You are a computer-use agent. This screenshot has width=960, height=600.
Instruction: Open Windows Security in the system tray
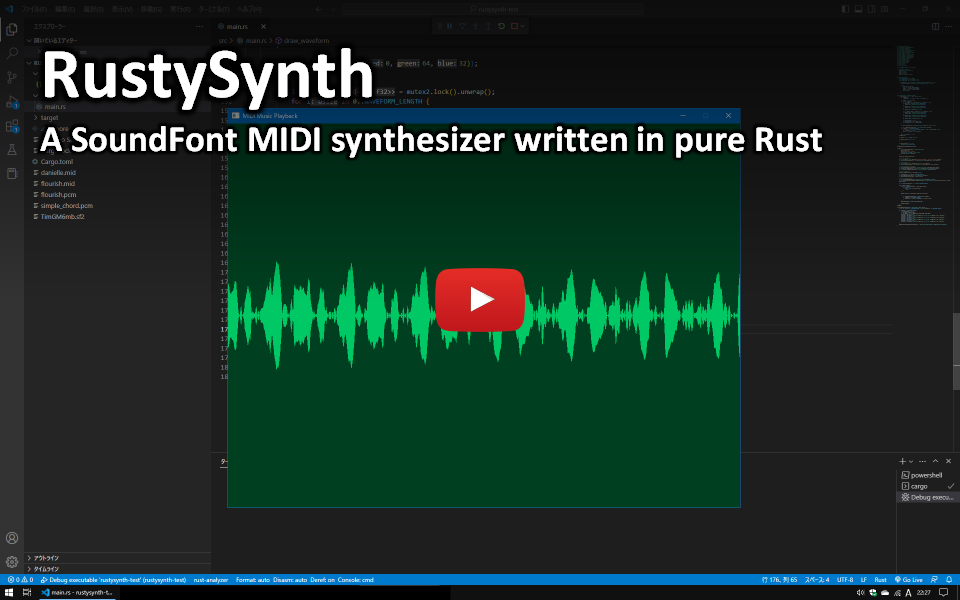(x=872, y=593)
